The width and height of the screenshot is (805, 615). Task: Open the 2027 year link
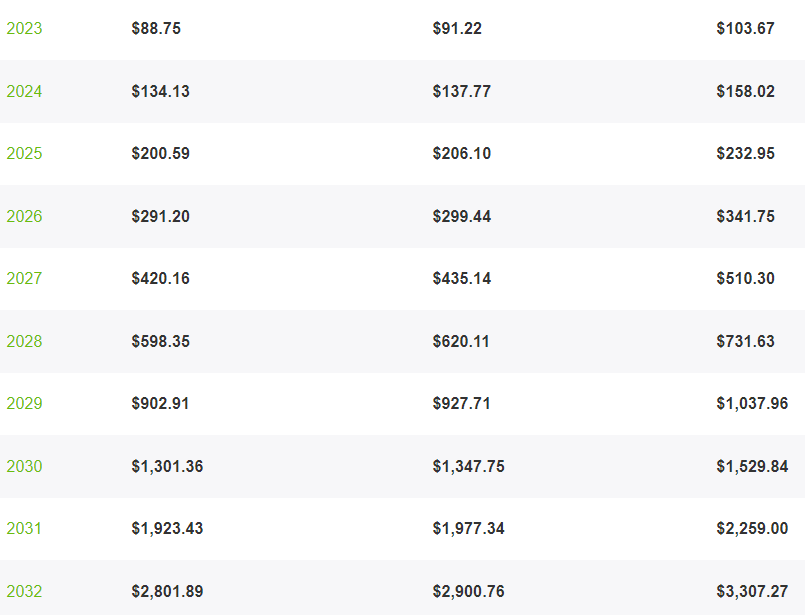[x=24, y=279]
